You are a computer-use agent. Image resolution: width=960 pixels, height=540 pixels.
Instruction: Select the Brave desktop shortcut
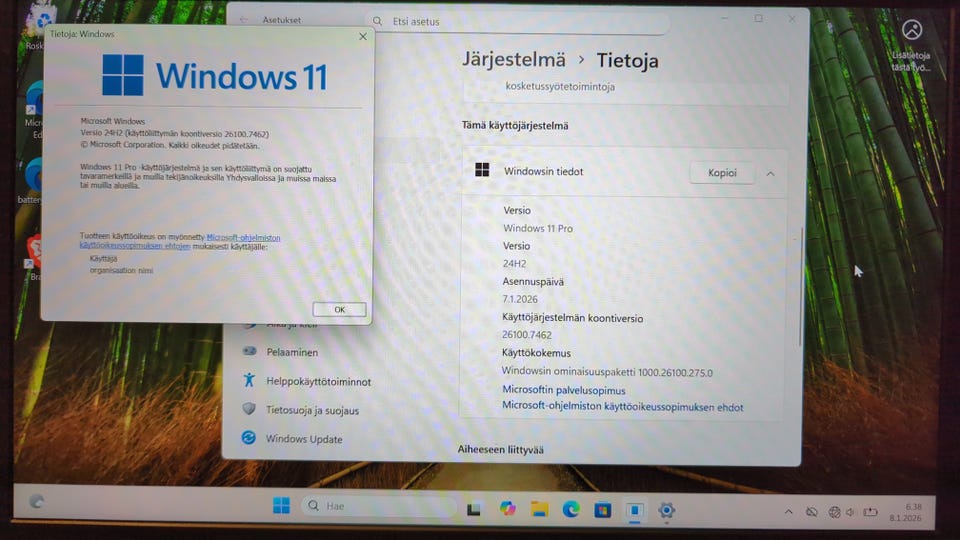click(x=33, y=257)
